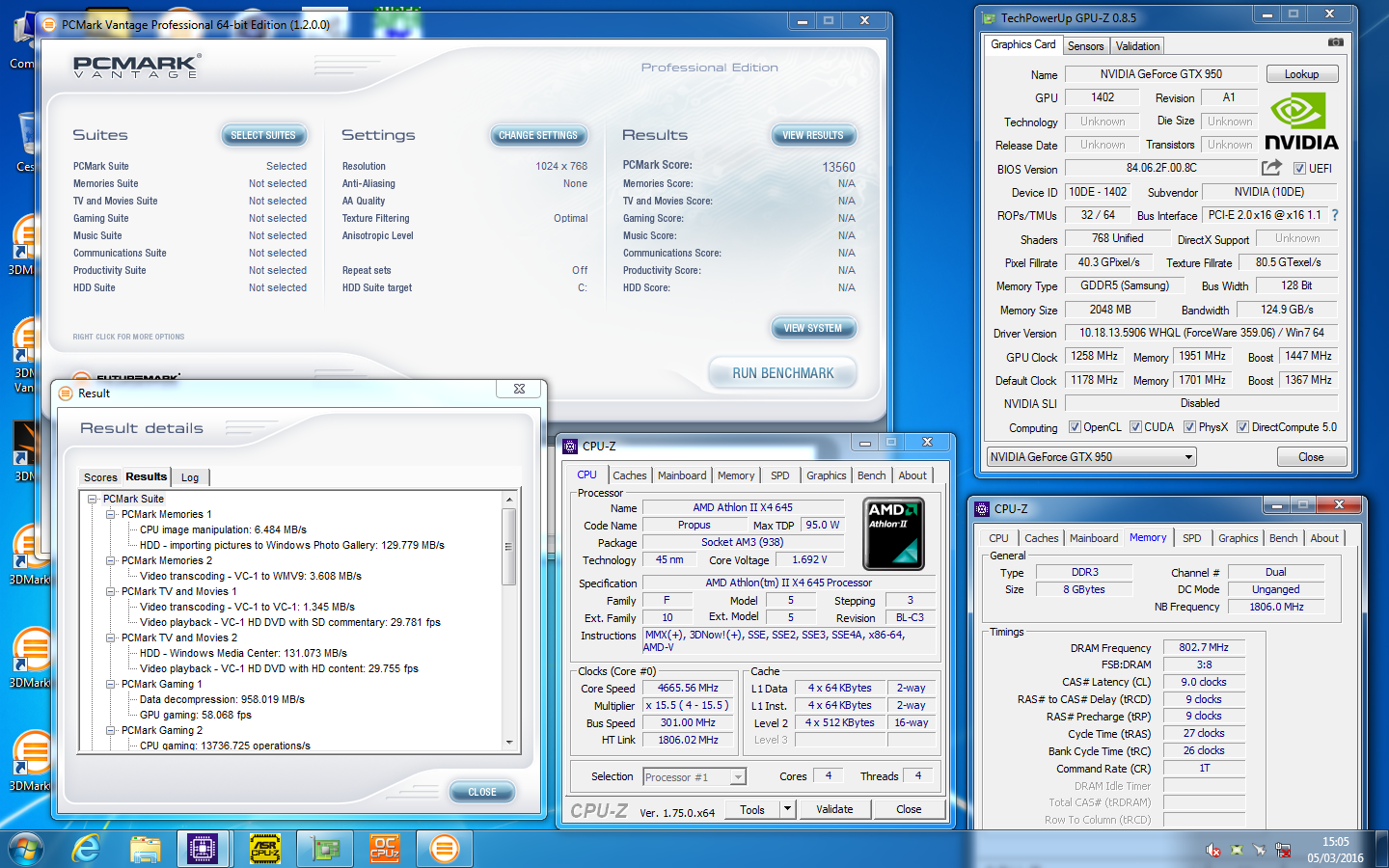Click the Validate button in CPU-Z
Image resolution: width=1389 pixels, height=868 pixels.
[834, 809]
